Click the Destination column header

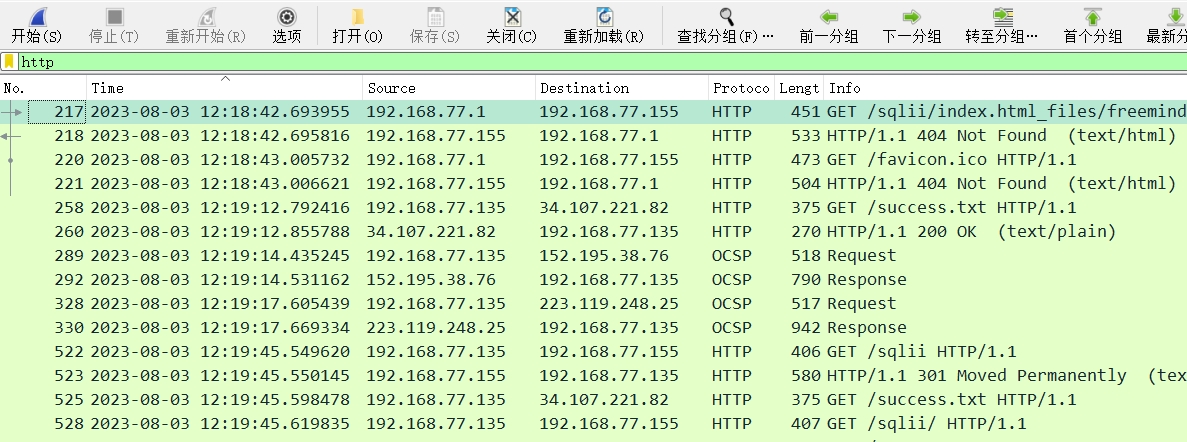[x=622, y=88]
